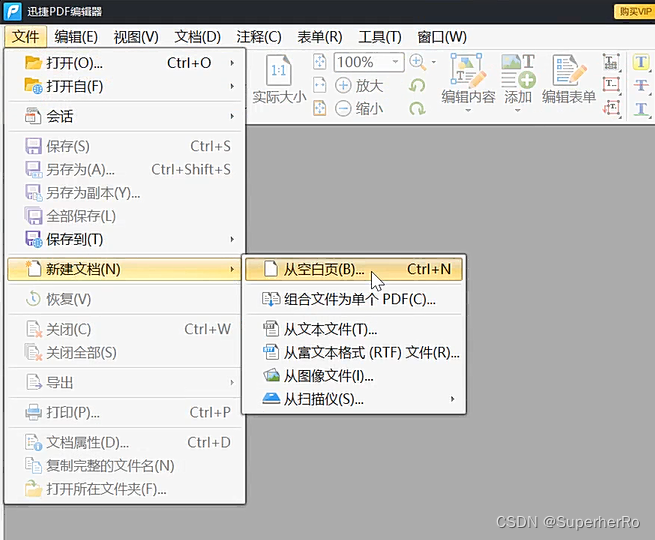Choose 组合文件为单个 PDF(C)...
This screenshot has height=540, width=655.
pos(353,299)
